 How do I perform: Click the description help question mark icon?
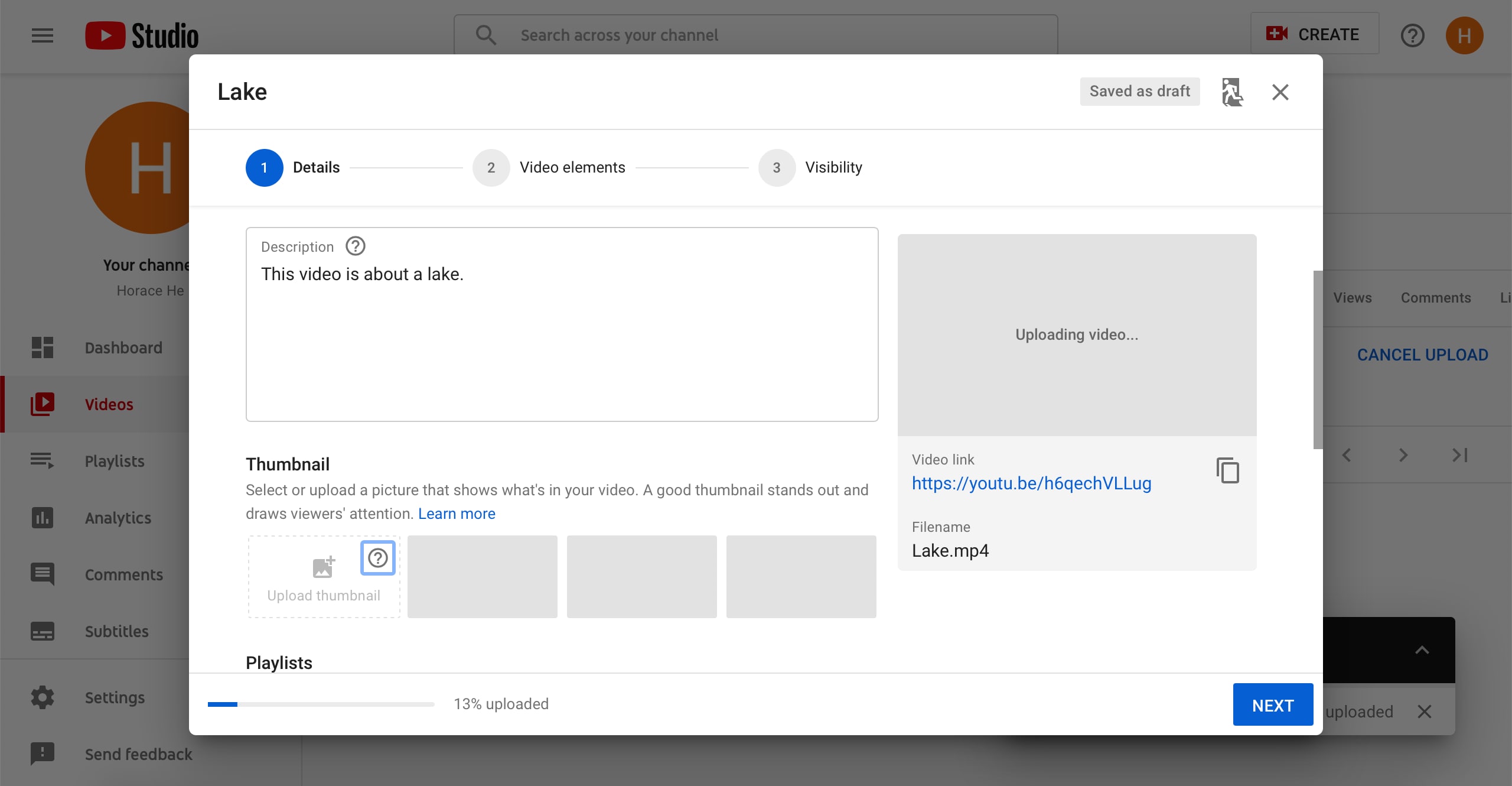(355, 245)
